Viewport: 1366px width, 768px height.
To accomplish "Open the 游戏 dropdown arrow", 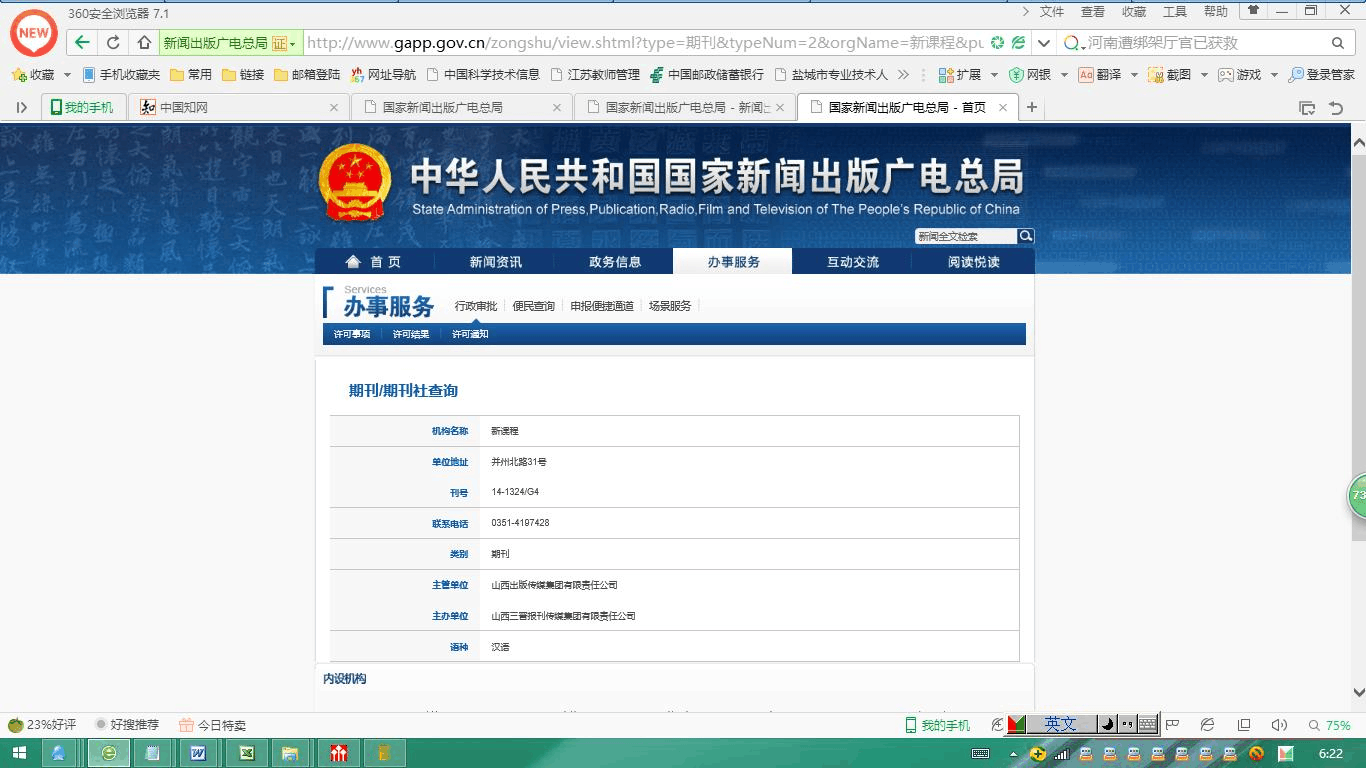I will tap(1274, 75).
